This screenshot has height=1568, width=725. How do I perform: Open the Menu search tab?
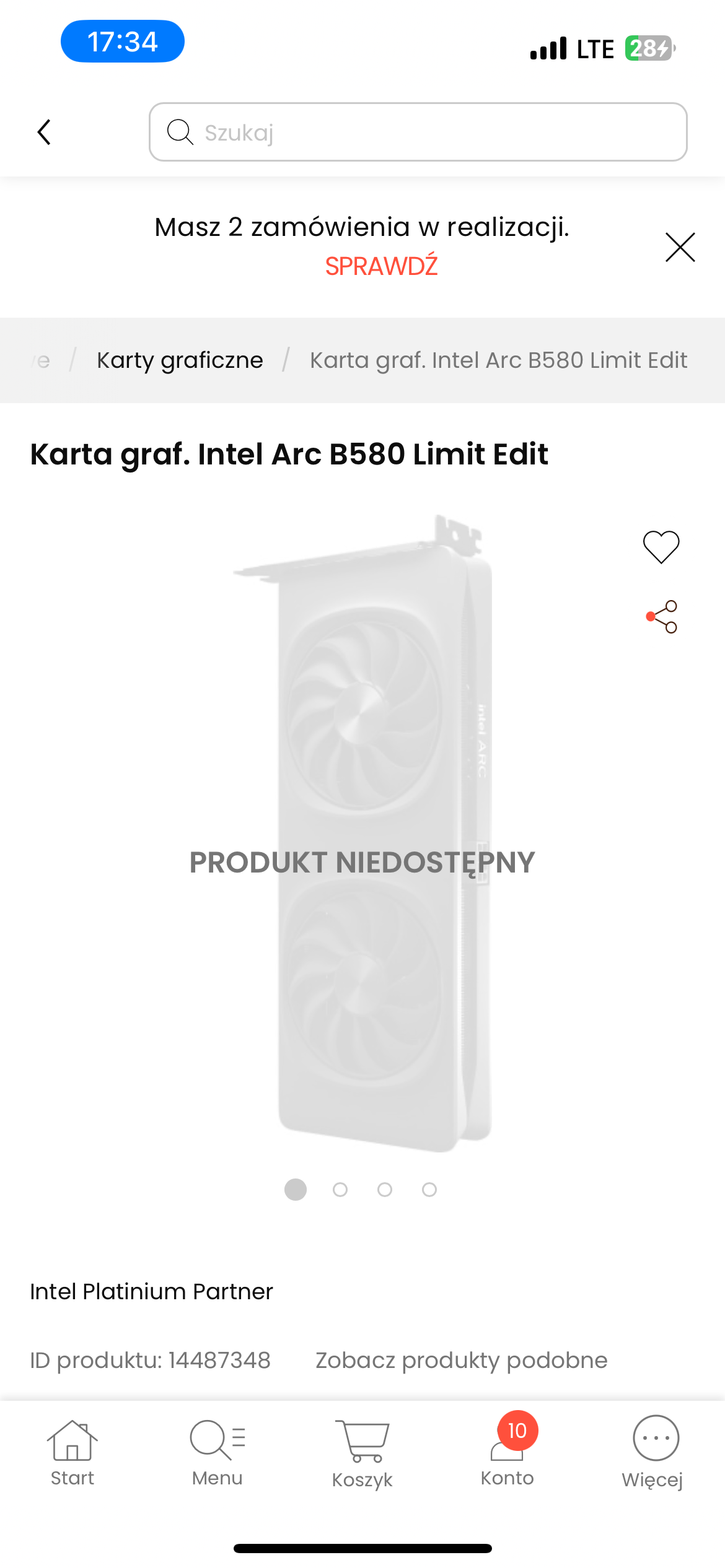pos(217,1453)
